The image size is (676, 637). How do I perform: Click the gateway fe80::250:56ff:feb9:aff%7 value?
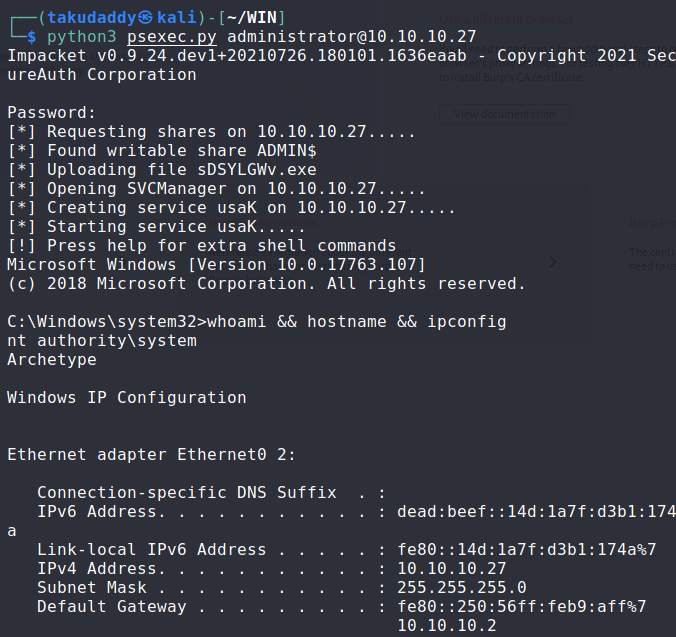[x=522, y=606]
